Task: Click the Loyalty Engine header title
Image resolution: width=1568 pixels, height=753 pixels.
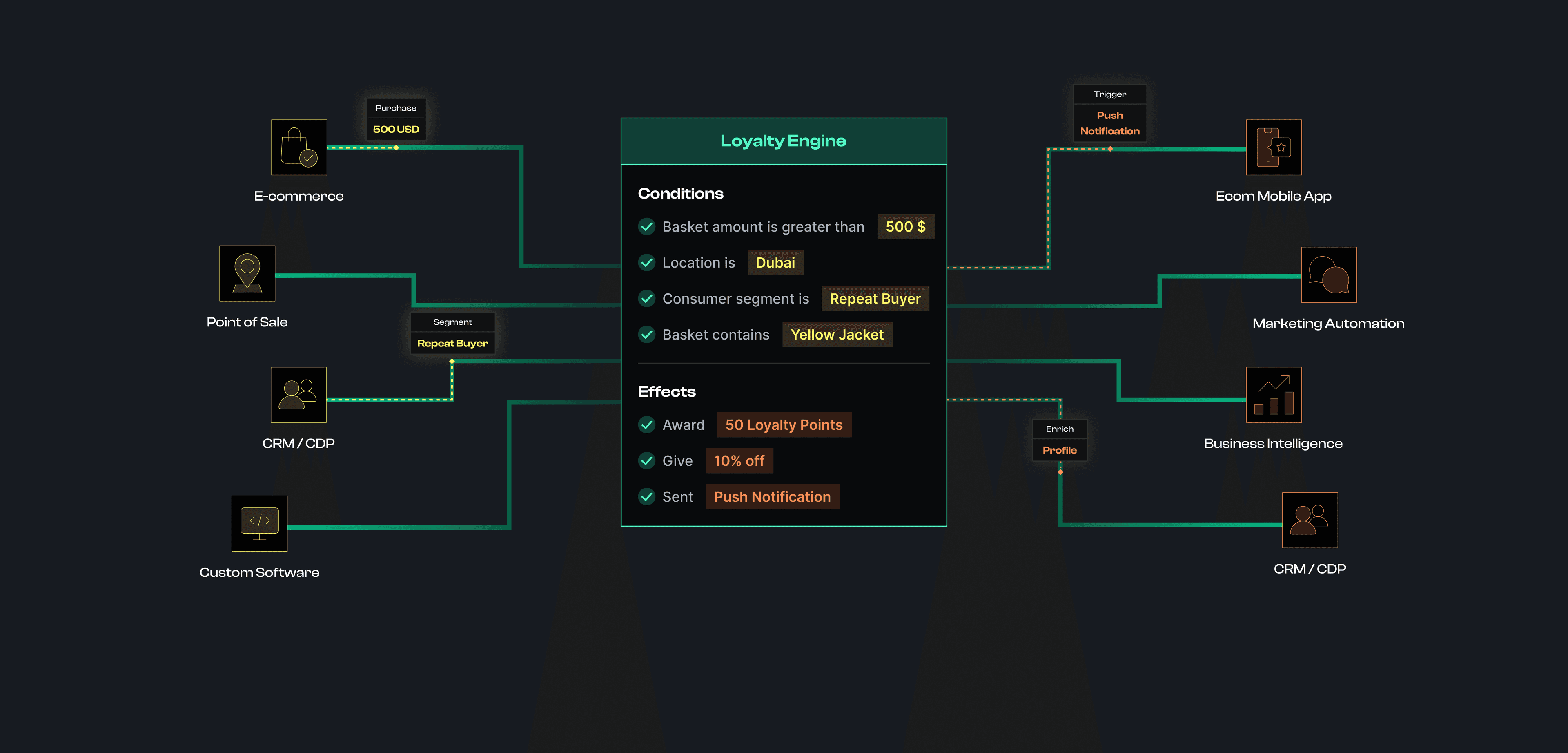Action: coord(783,141)
